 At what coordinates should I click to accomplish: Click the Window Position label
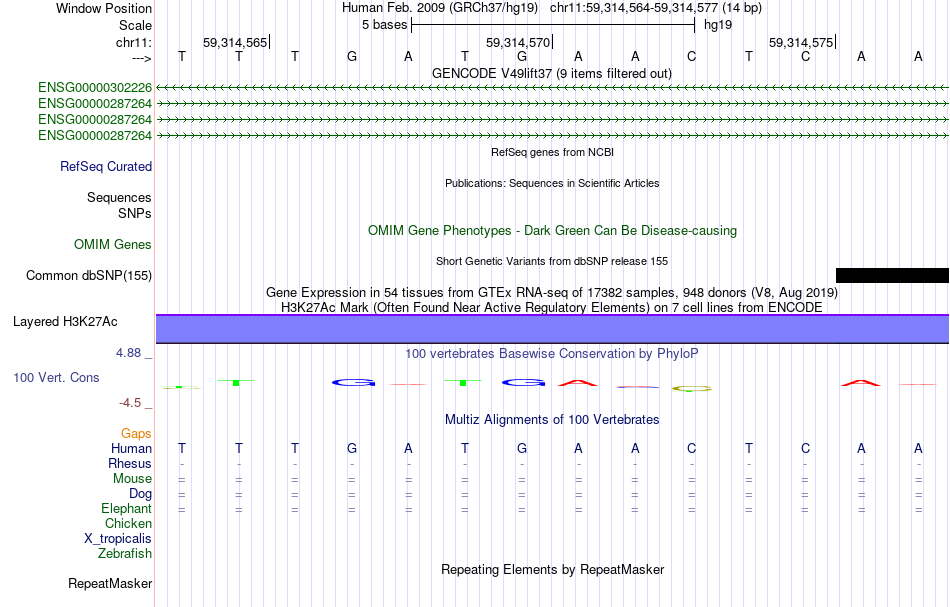(x=104, y=8)
